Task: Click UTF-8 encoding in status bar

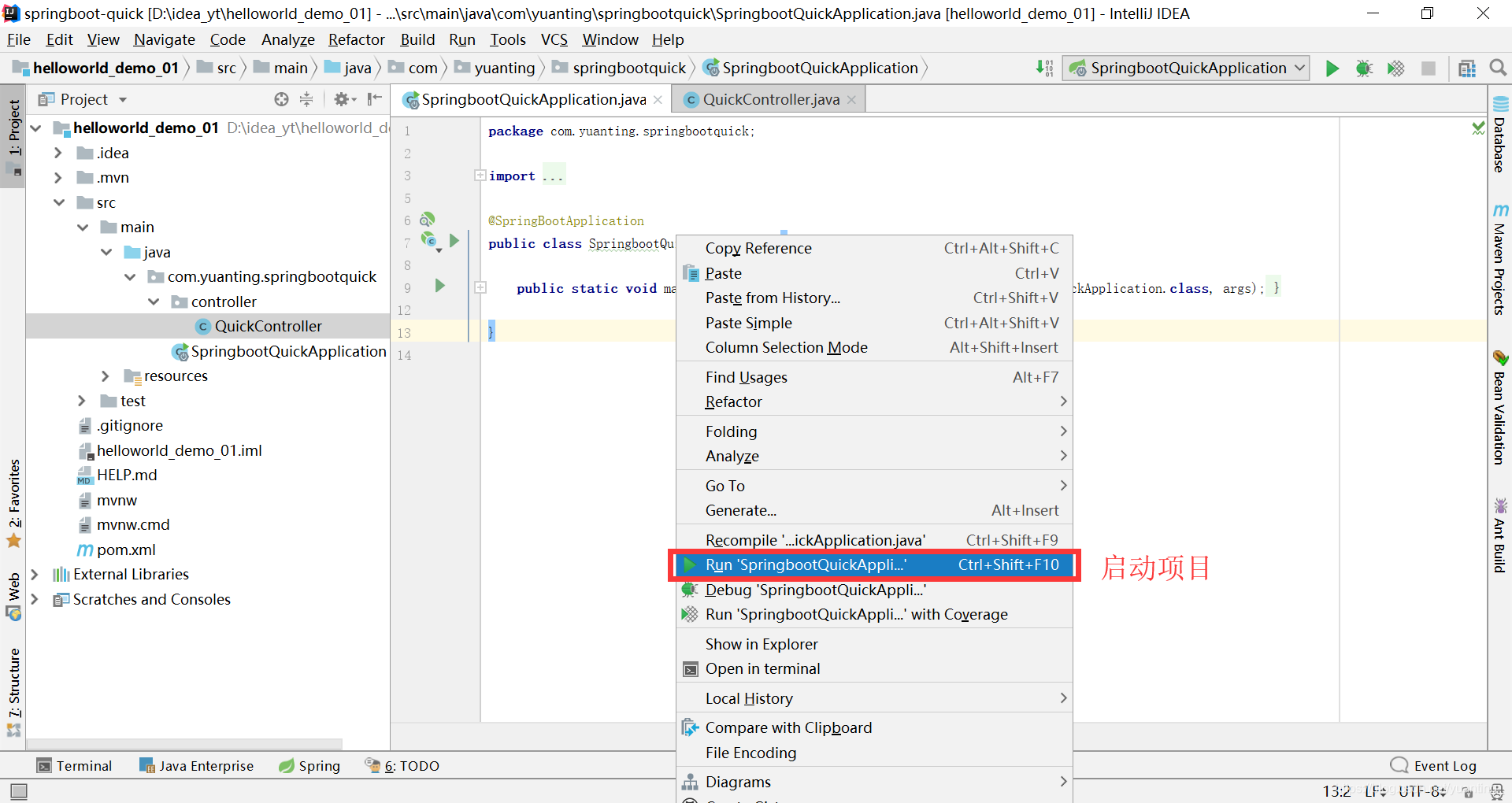Action: point(1422,791)
